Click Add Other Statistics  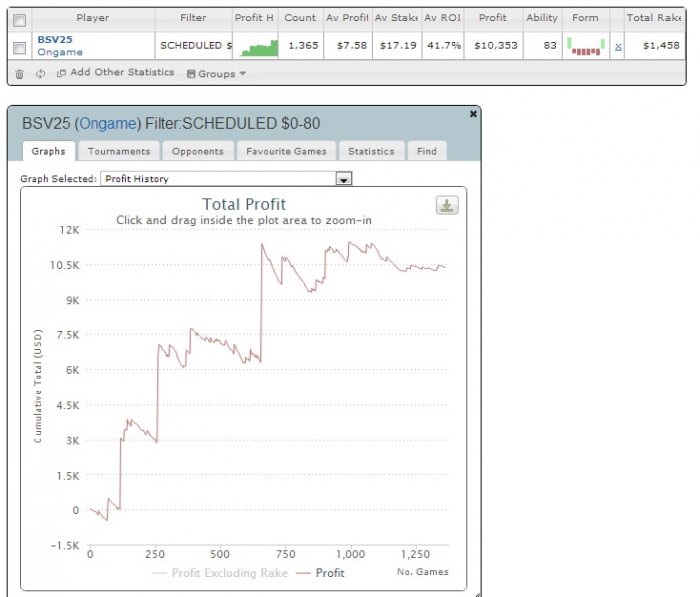coord(115,72)
